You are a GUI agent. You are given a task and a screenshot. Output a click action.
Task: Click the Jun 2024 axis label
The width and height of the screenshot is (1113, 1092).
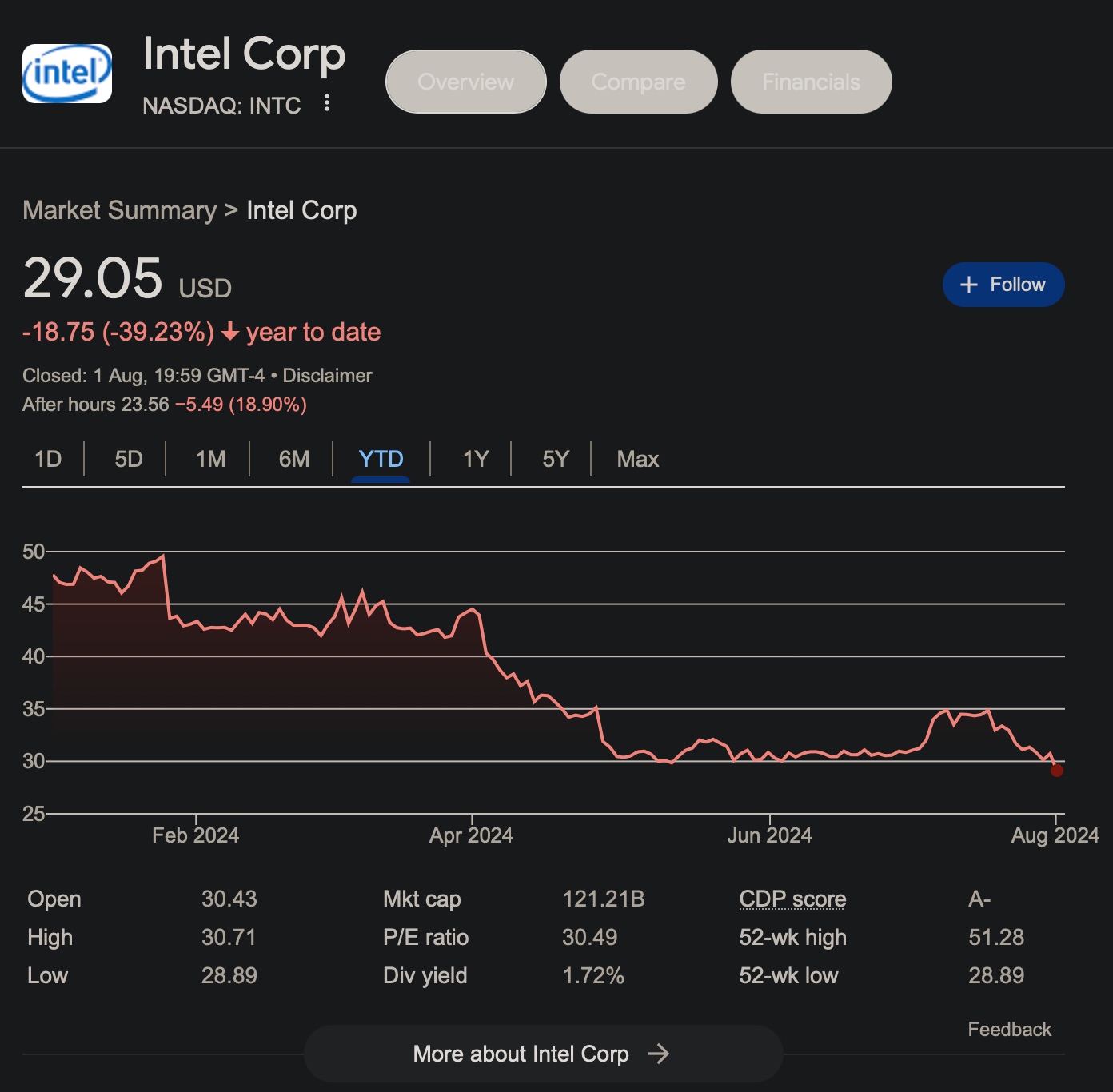(x=769, y=835)
